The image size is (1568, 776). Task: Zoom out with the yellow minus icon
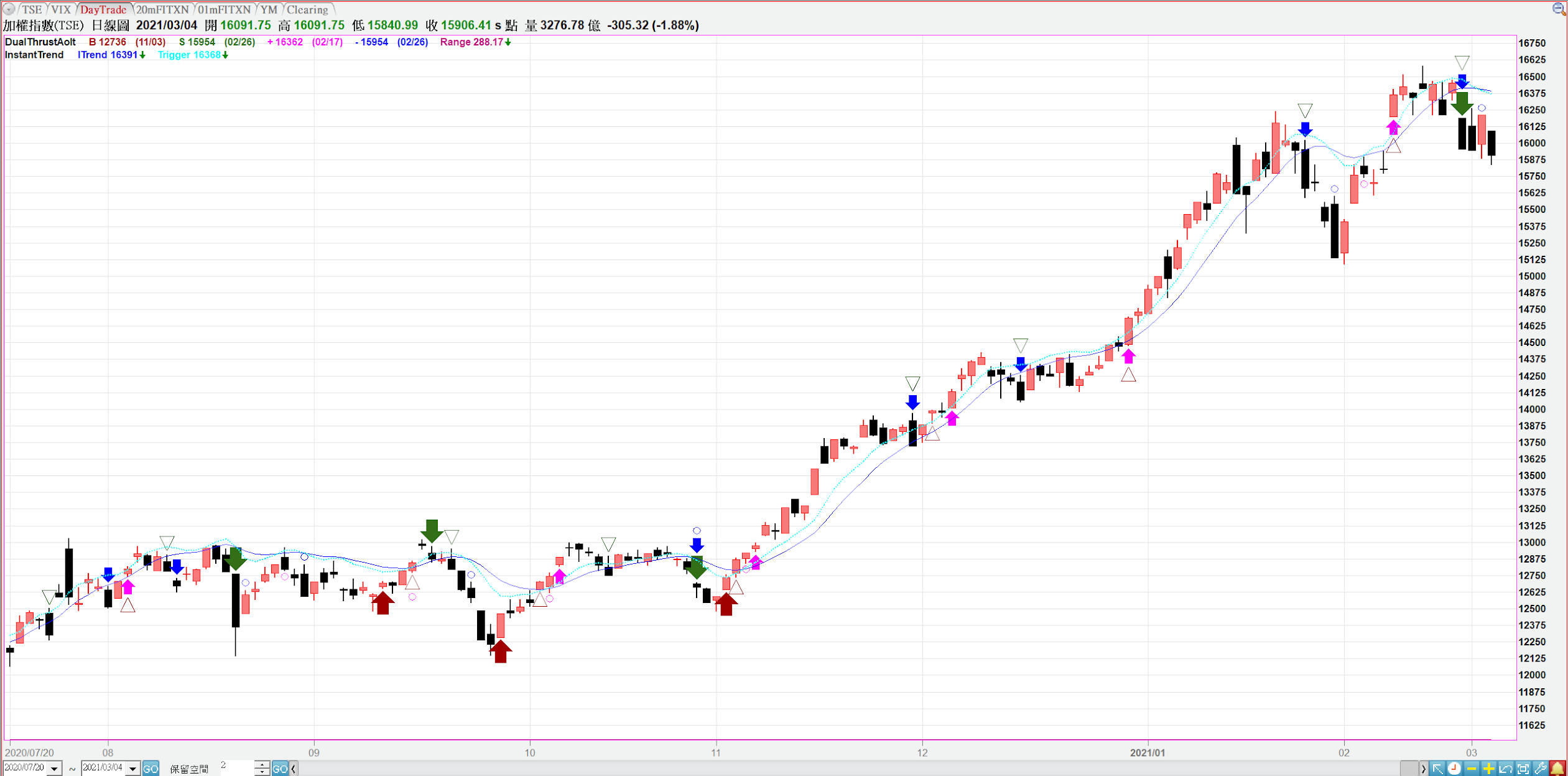(x=1472, y=769)
